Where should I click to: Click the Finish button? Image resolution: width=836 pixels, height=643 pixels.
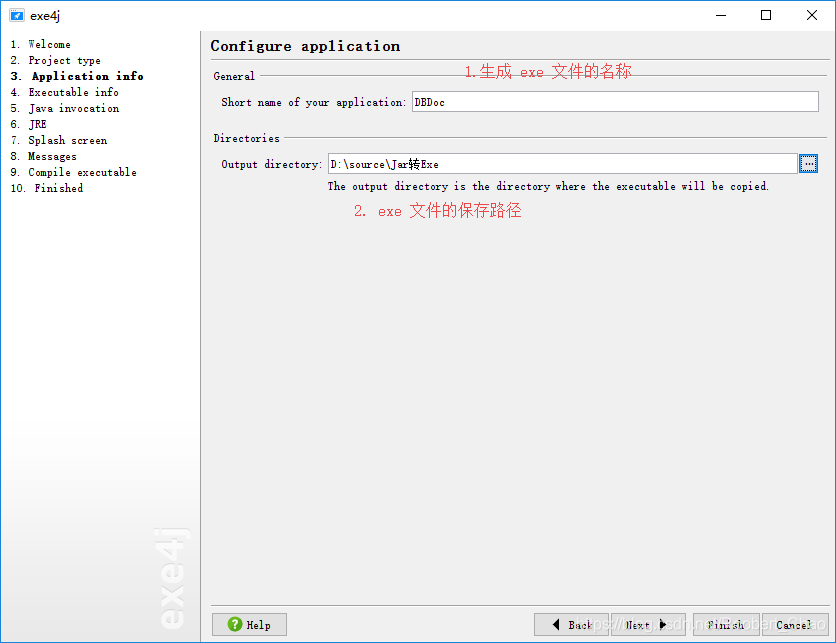[726, 624]
